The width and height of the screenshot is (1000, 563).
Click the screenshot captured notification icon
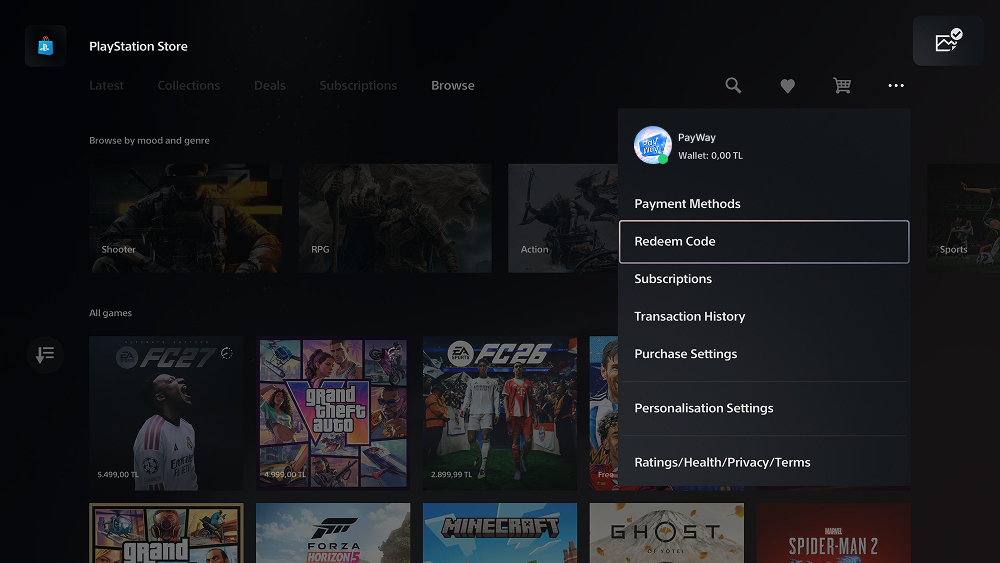(x=948, y=41)
